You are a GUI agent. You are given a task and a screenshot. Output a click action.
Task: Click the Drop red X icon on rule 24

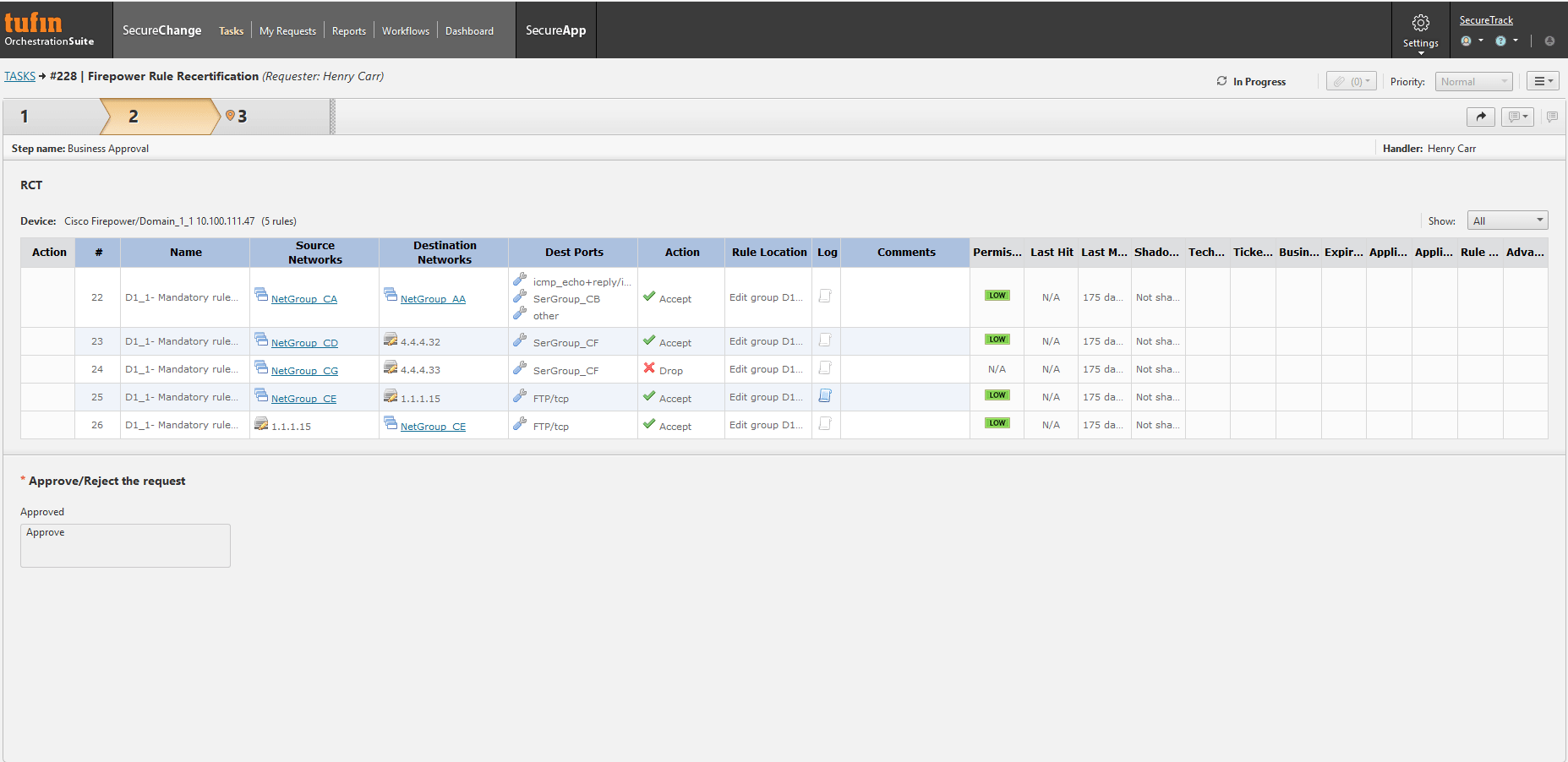tap(648, 367)
